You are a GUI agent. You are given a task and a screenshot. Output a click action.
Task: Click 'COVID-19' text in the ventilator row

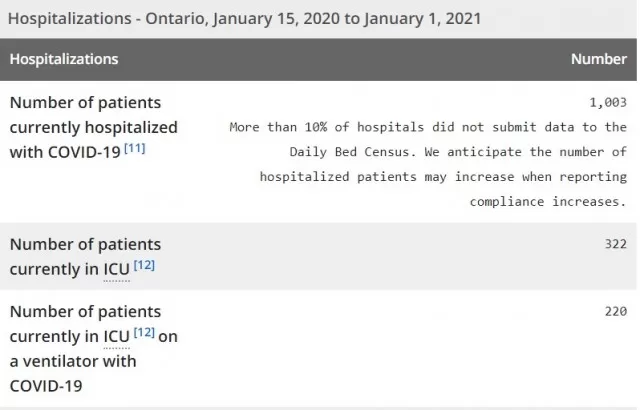(x=46, y=386)
